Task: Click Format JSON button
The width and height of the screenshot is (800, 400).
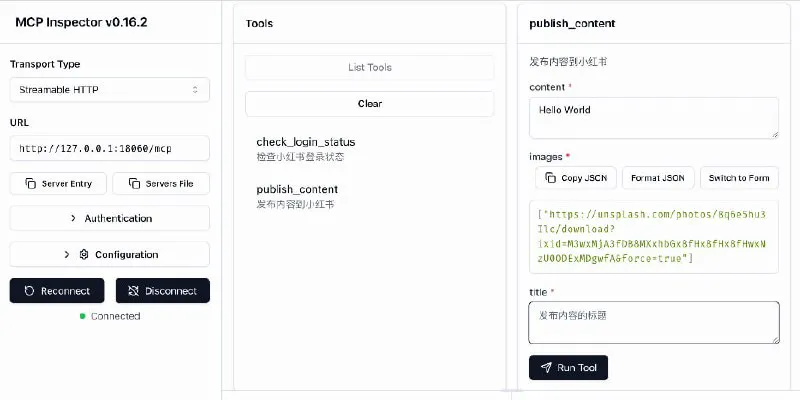Action: tap(658, 178)
